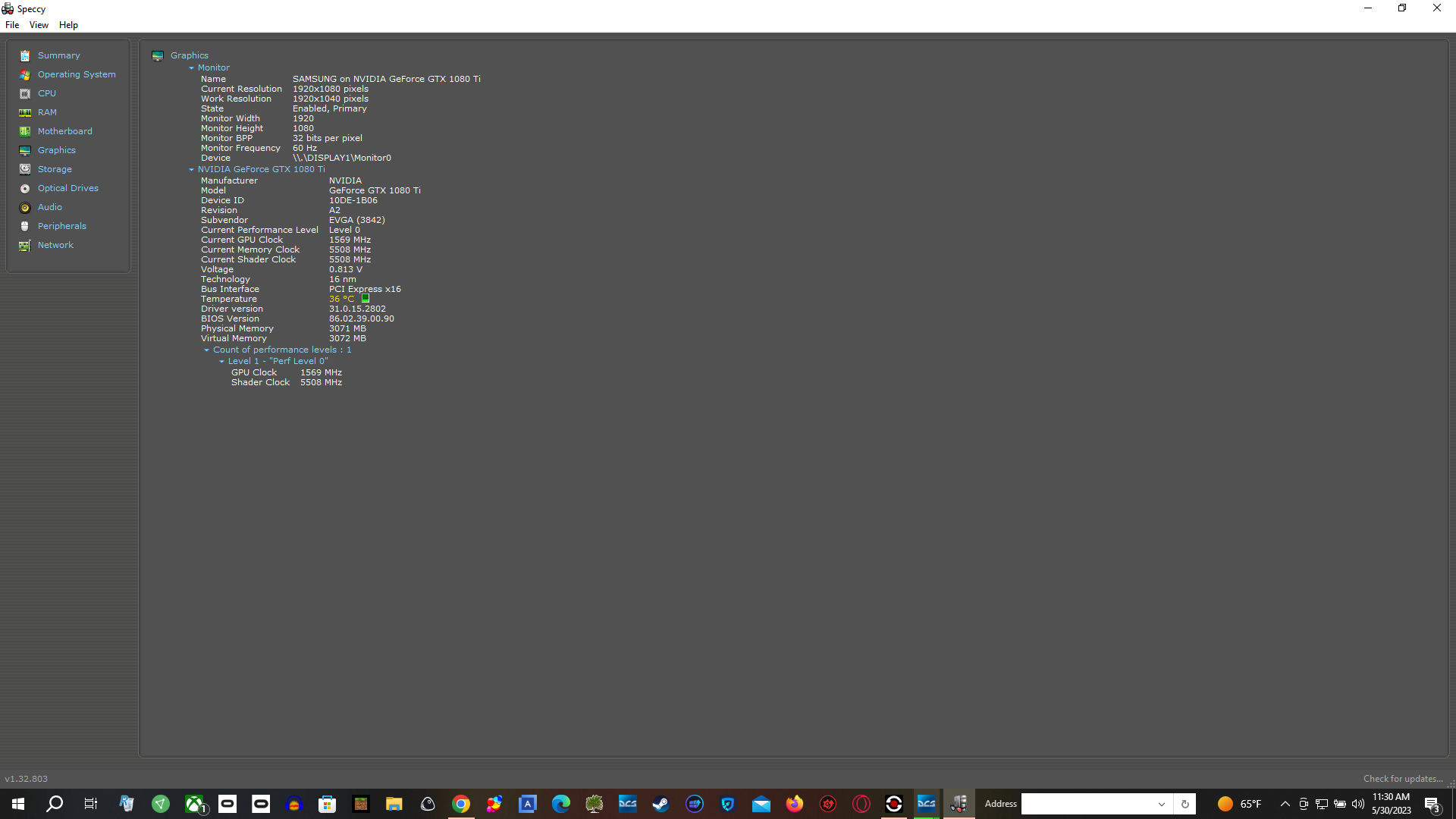
Task: Click Check for updates link
Action: [1403, 779]
